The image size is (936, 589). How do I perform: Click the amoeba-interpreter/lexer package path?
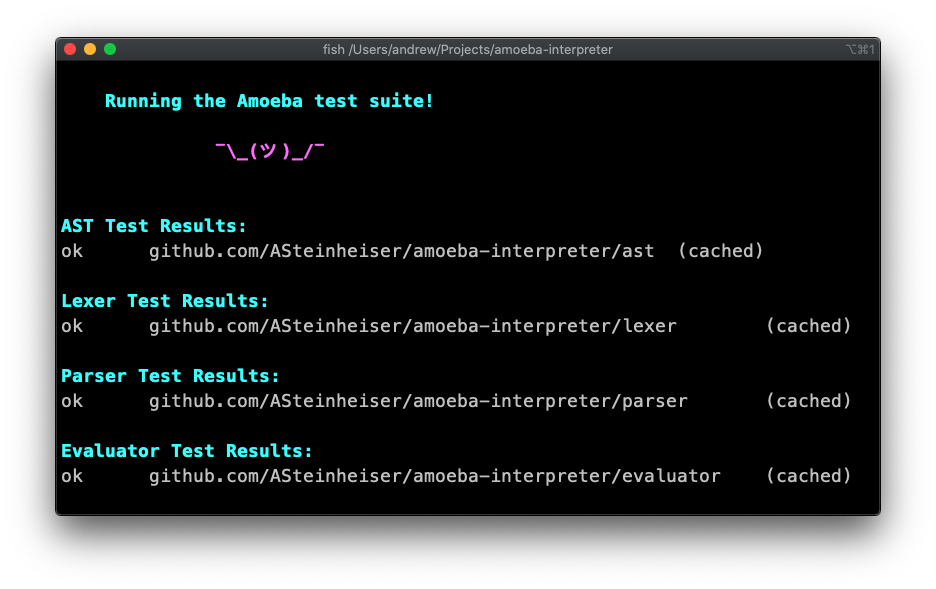click(412, 326)
